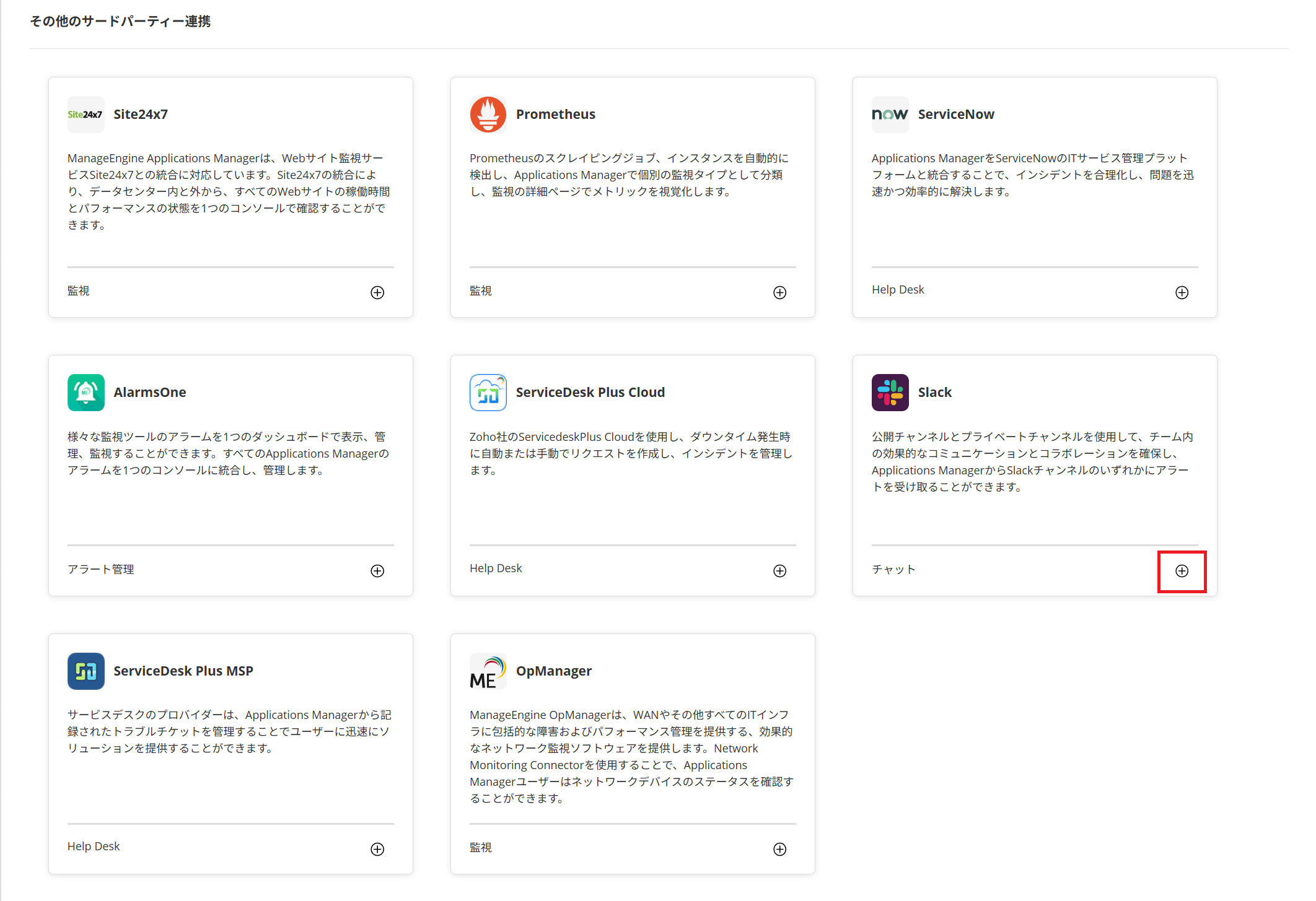The height and width of the screenshot is (901, 1316).
Task: Click the AlarmsOne bell logo
Action: point(86,393)
